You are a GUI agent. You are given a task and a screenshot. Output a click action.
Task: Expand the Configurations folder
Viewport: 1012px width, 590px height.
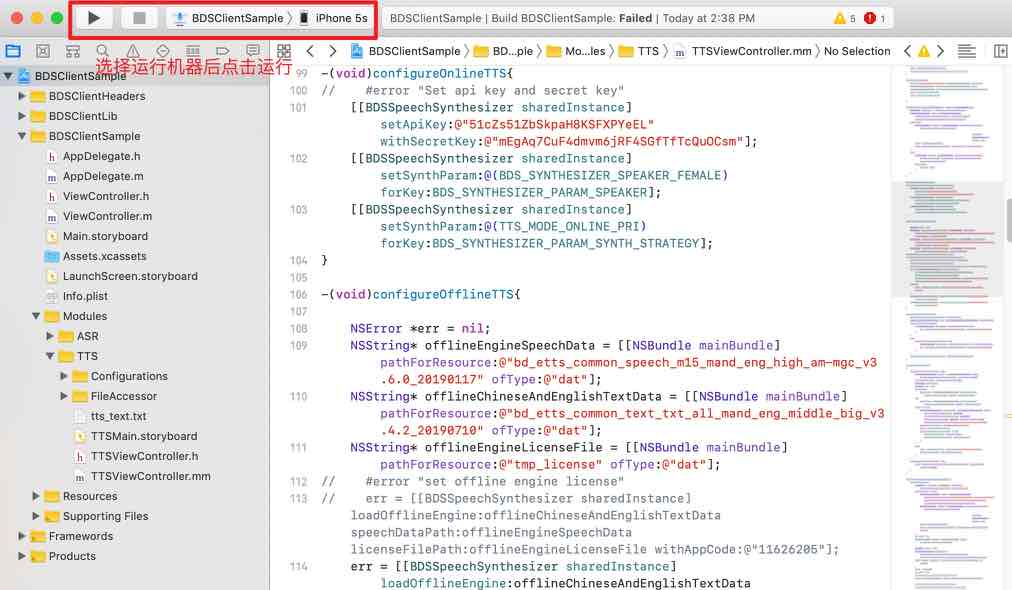pyautogui.click(x=64, y=376)
